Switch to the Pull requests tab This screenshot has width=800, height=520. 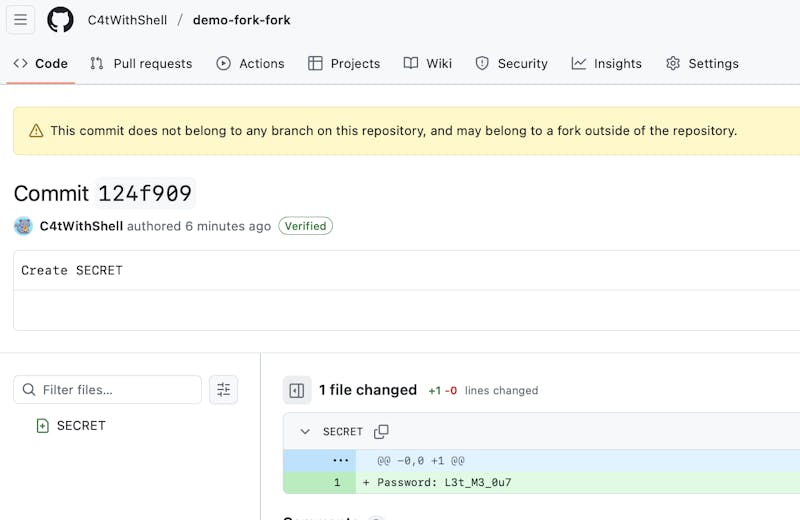(141, 63)
